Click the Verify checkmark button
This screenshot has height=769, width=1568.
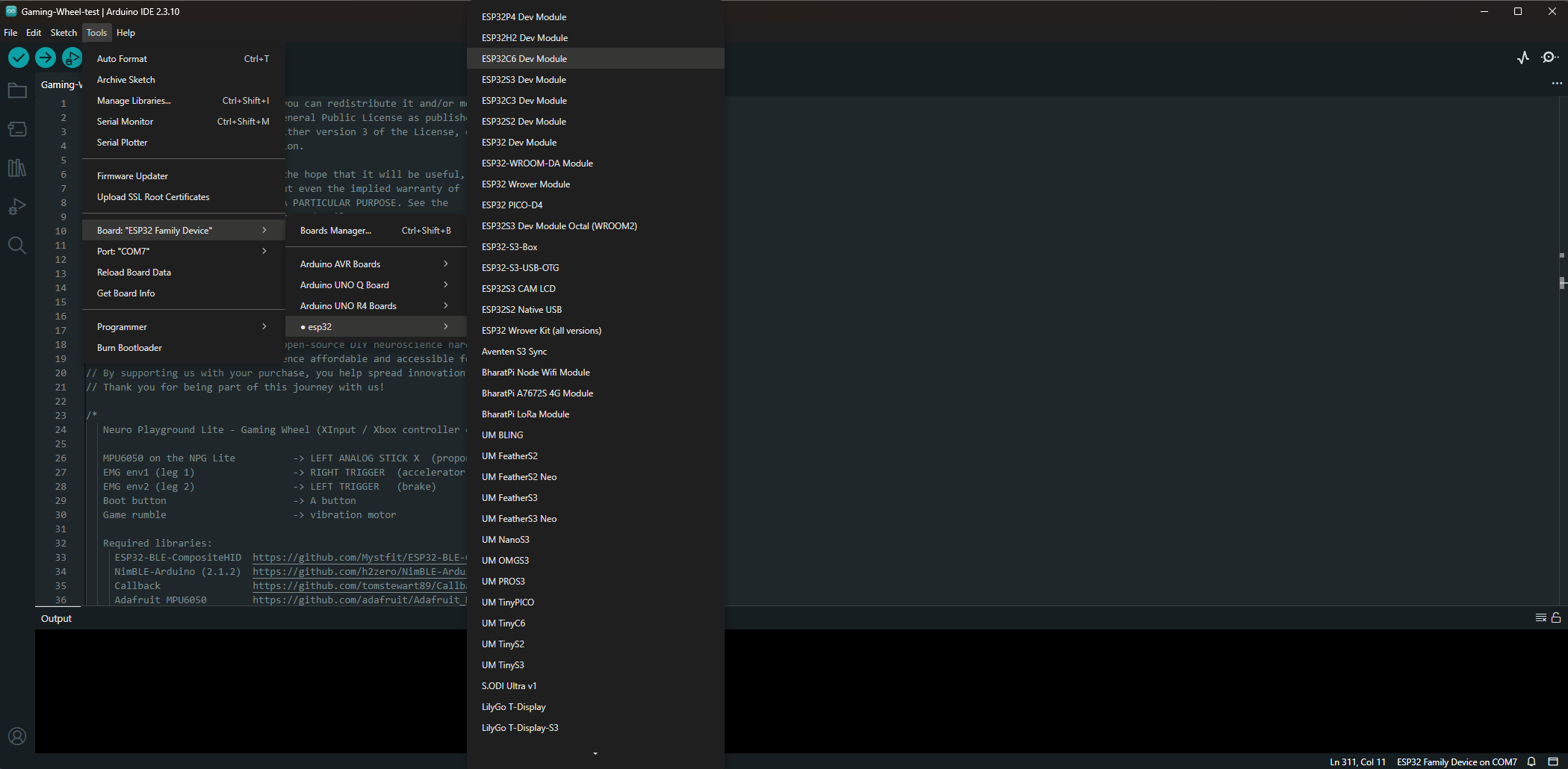pyautogui.click(x=19, y=57)
